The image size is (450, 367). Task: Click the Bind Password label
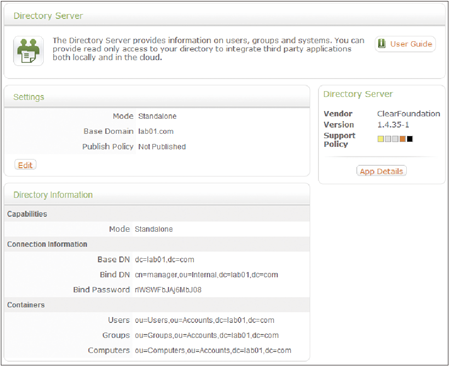(101, 290)
